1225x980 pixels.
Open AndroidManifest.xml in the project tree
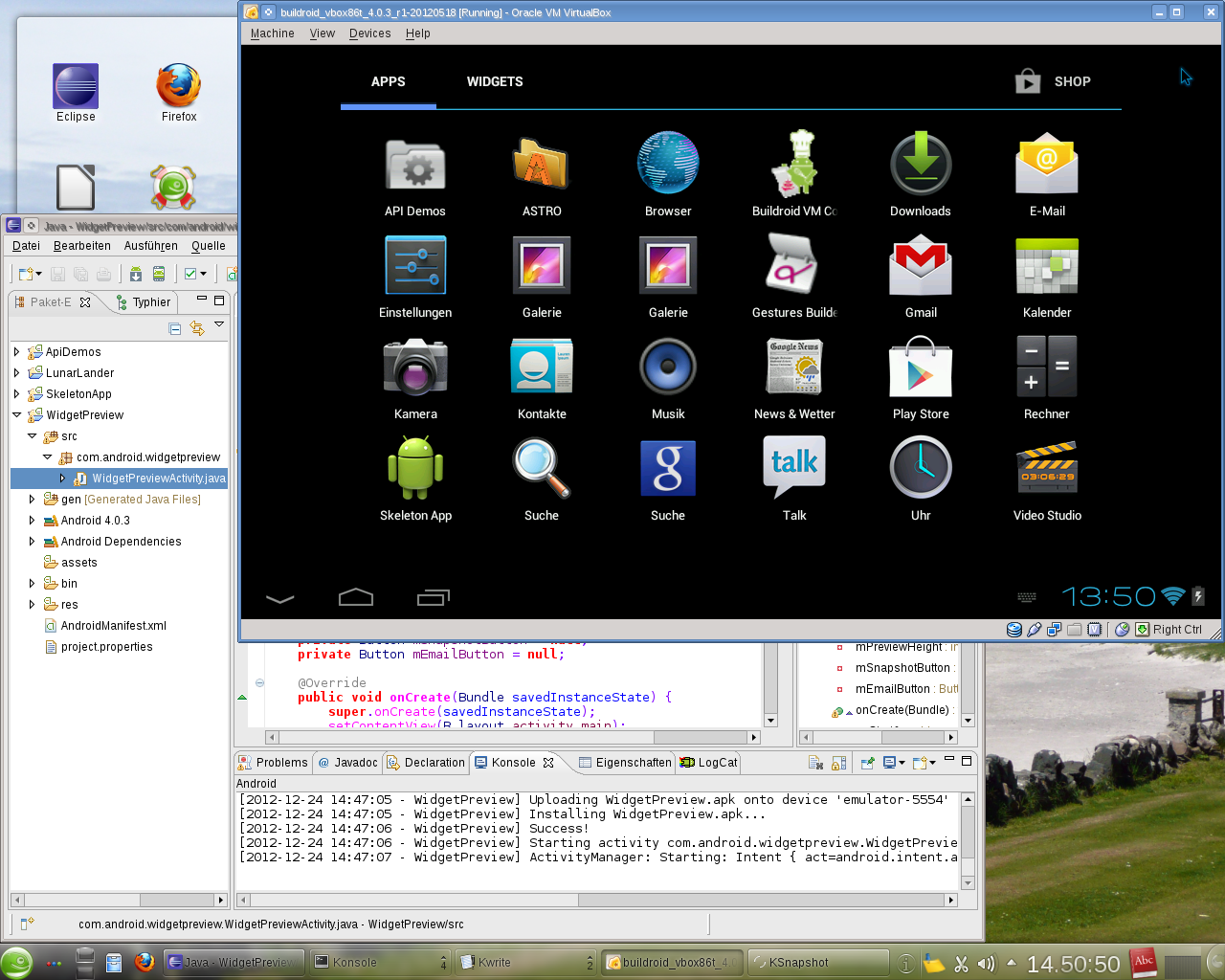113,626
